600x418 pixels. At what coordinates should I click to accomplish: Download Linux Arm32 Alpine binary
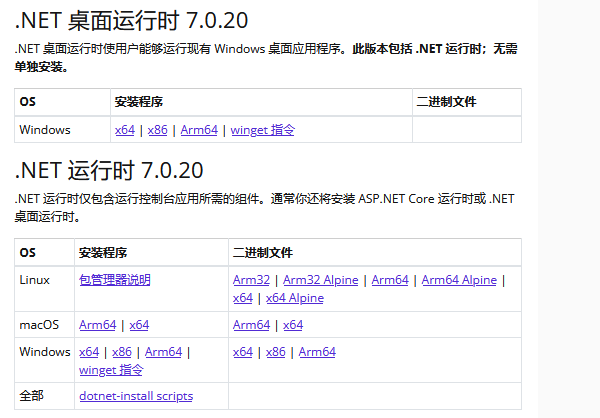[320, 280]
